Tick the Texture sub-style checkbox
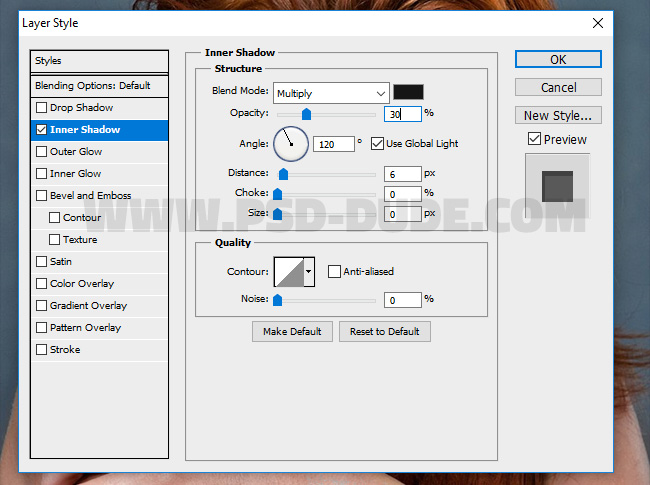 coord(54,240)
